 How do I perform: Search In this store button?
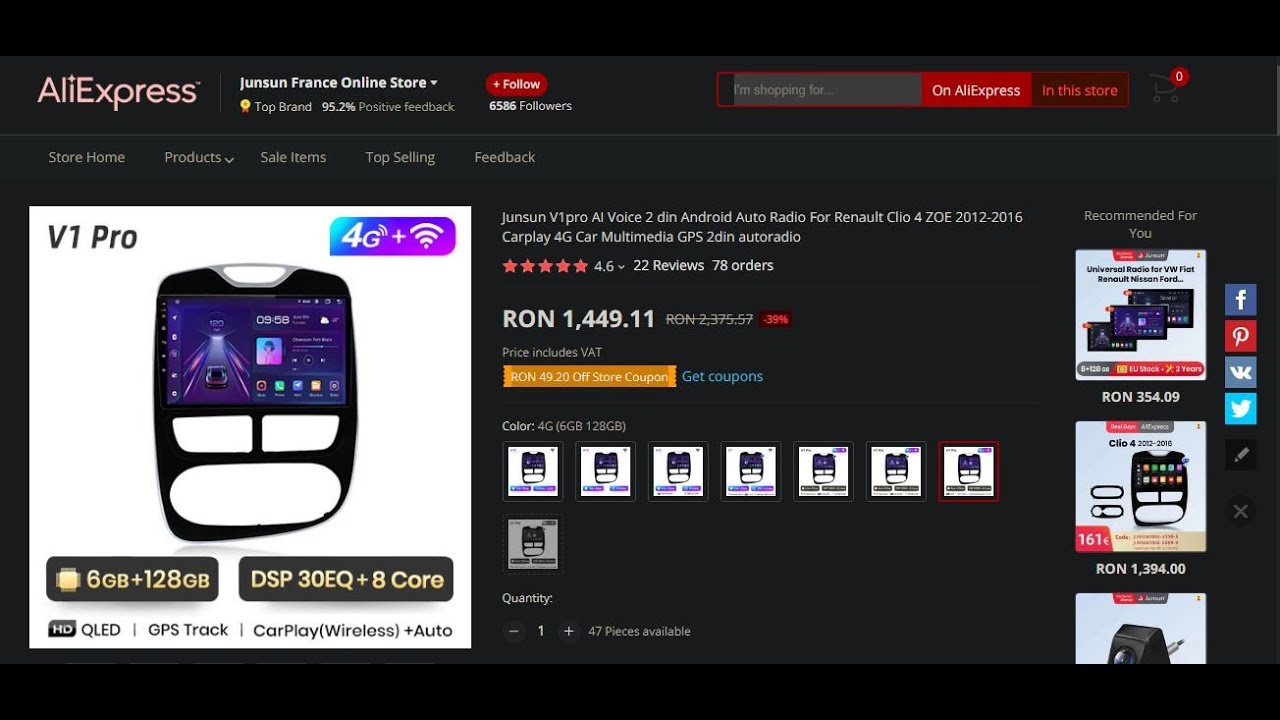click(x=1079, y=90)
